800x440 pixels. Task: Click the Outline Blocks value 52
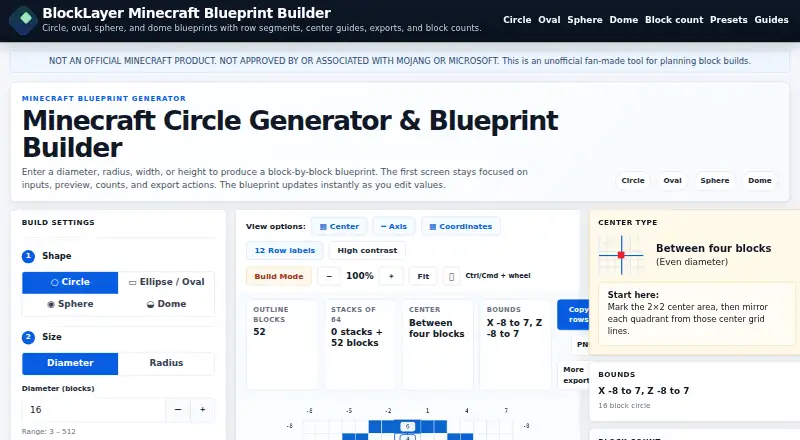pyautogui.click(x=259, y=332)
